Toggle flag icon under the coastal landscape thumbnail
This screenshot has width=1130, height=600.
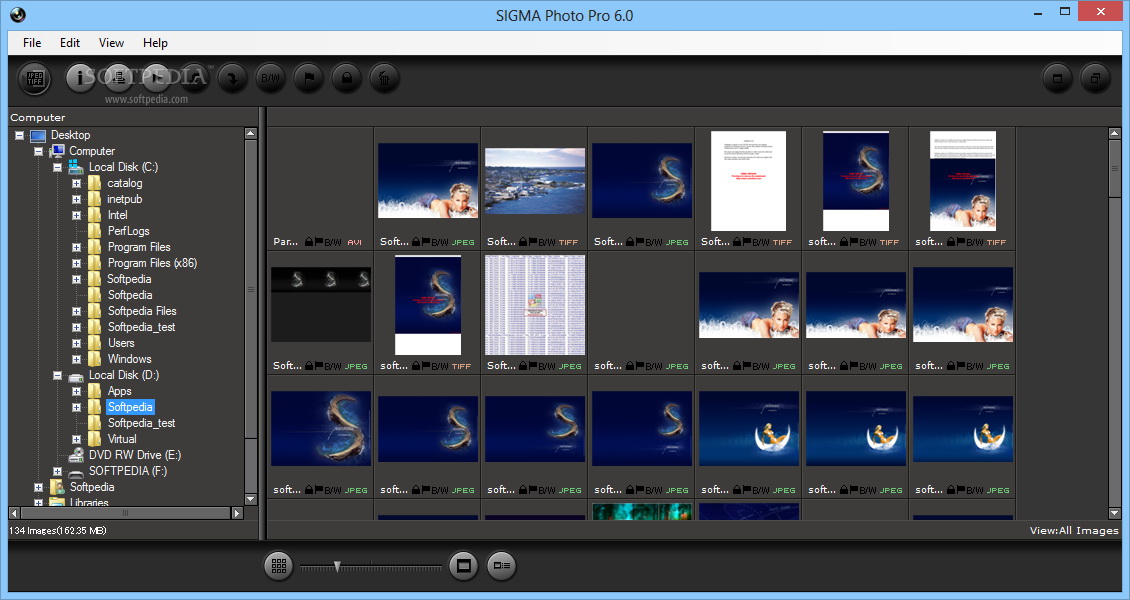click(531, 242)
